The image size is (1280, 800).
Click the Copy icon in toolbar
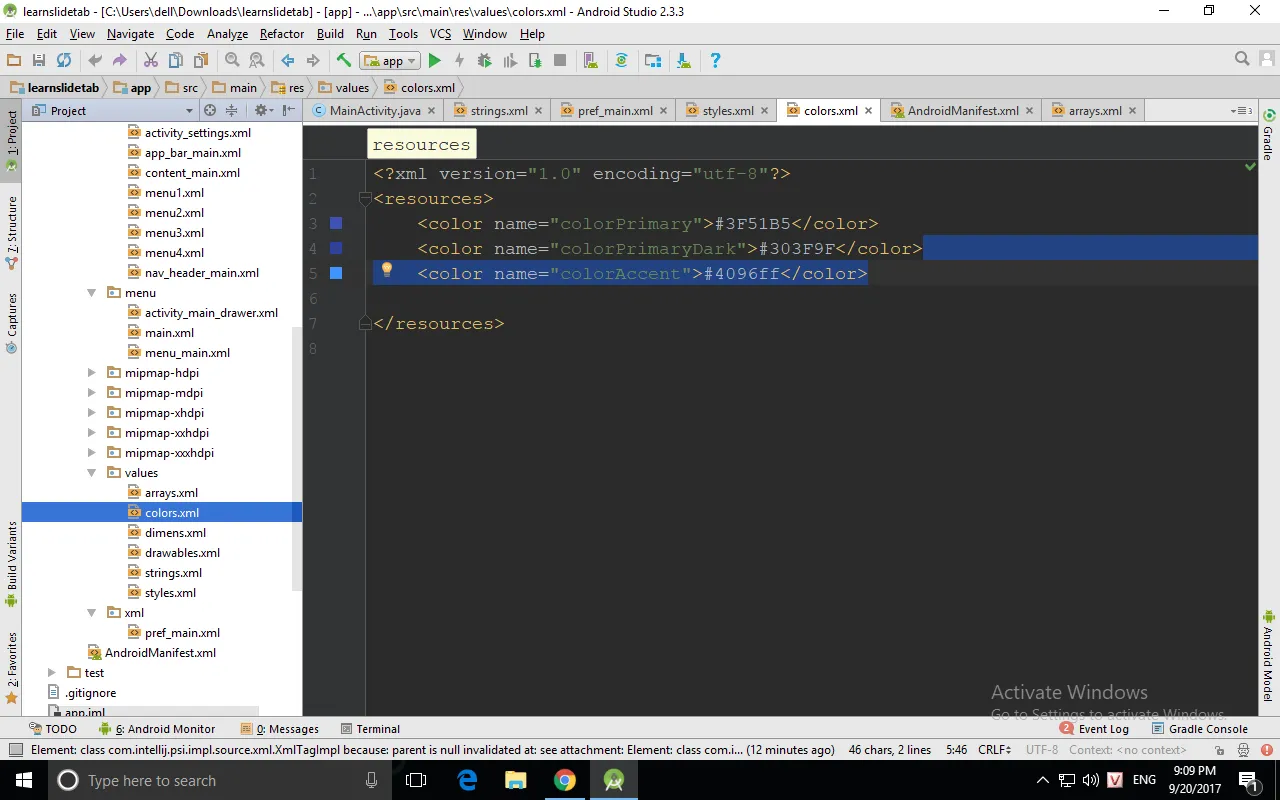pyautogui.click(x=175, y=61)
